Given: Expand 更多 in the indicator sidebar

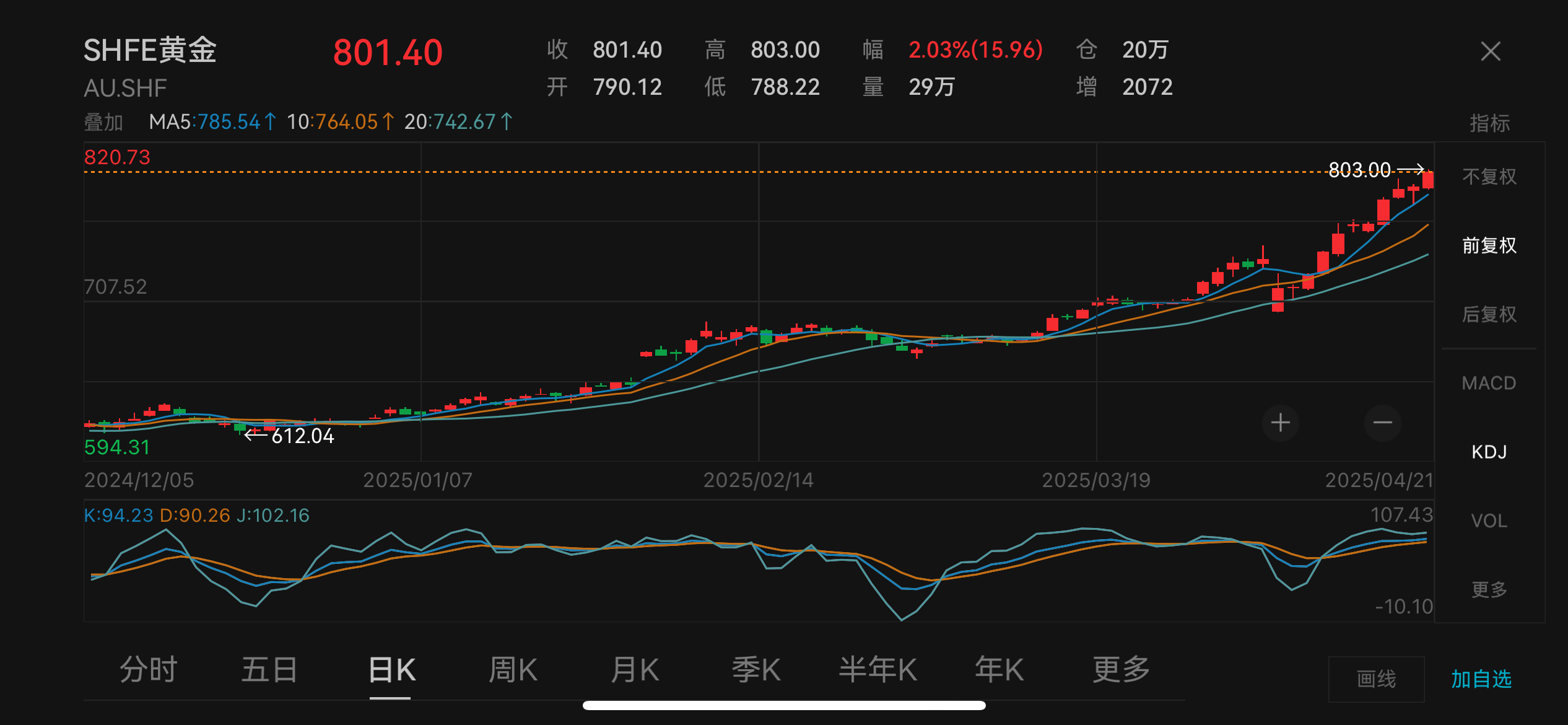Looking at the screenshot, I should (1489, 589).
